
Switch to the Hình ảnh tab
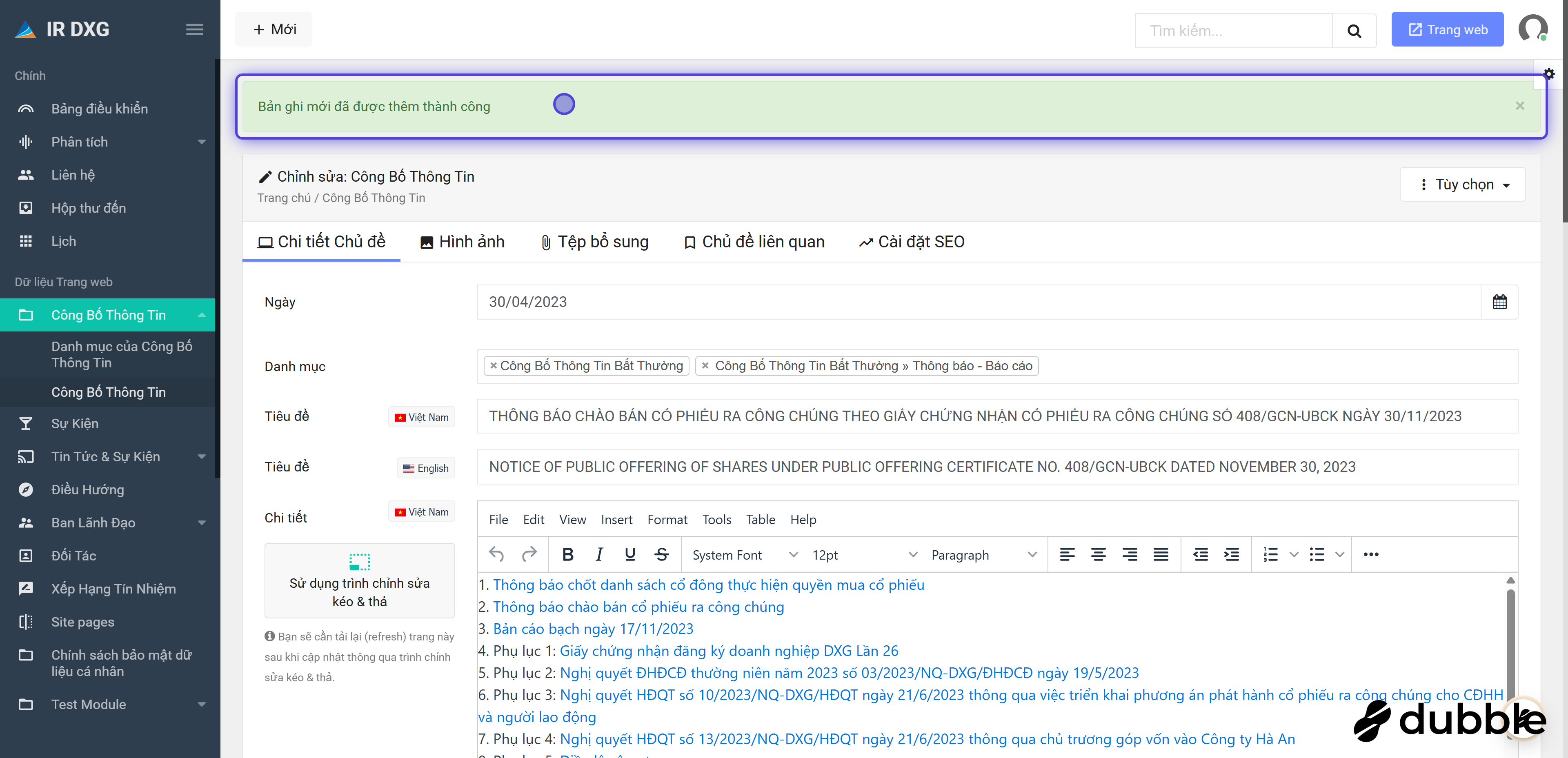(463, 242)
